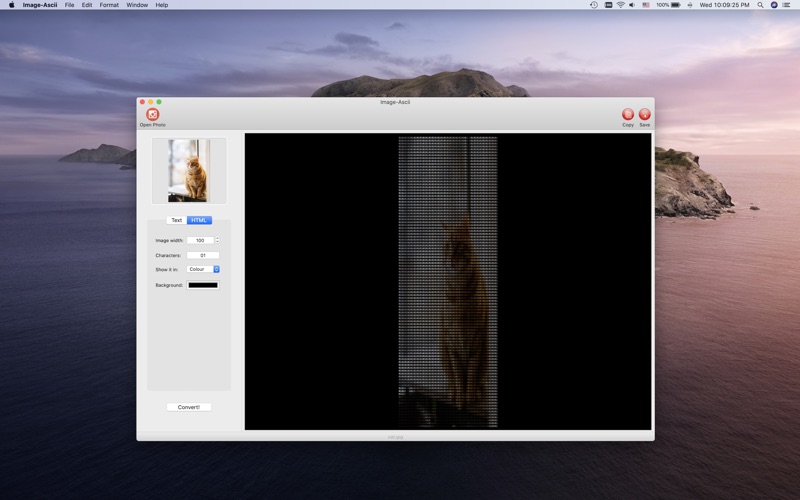The width and height of the screenshot is (800, 500).
Task: Expand the 'Show it in' Colour dropdown
Action: (x=203, y=269)
